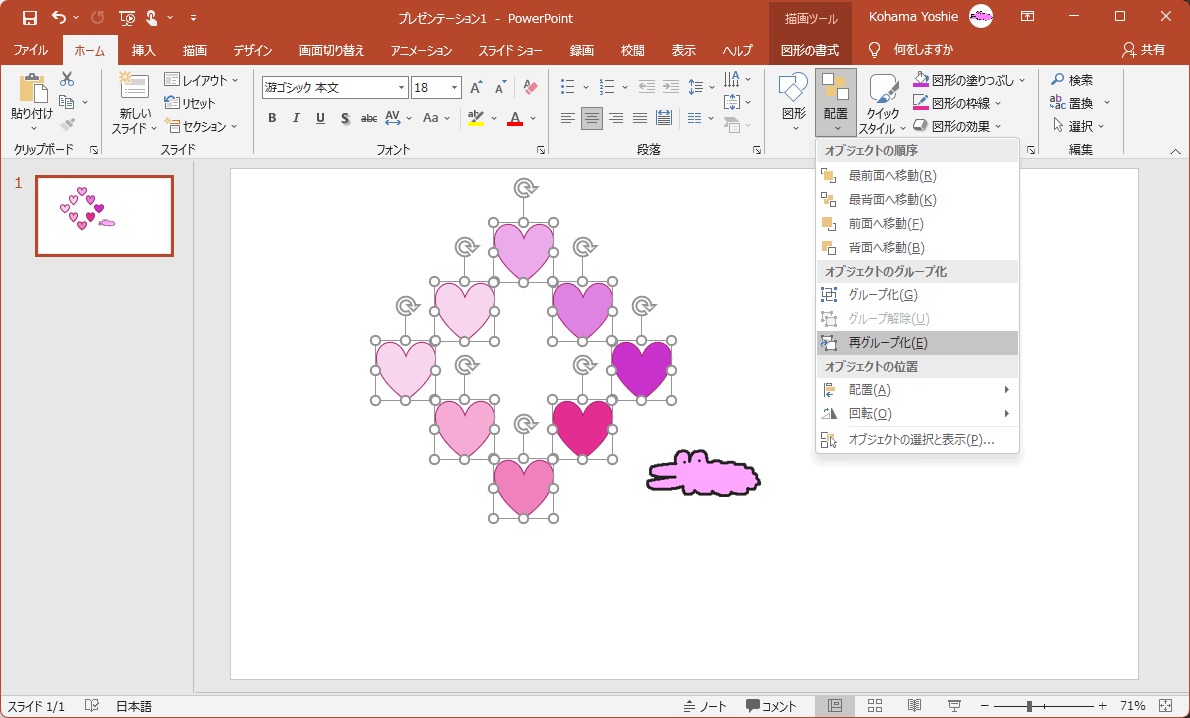The height and width of the screenshot is (718, 1190).
Task: Click the 検索 button
Action: (x=1072, y=80)
